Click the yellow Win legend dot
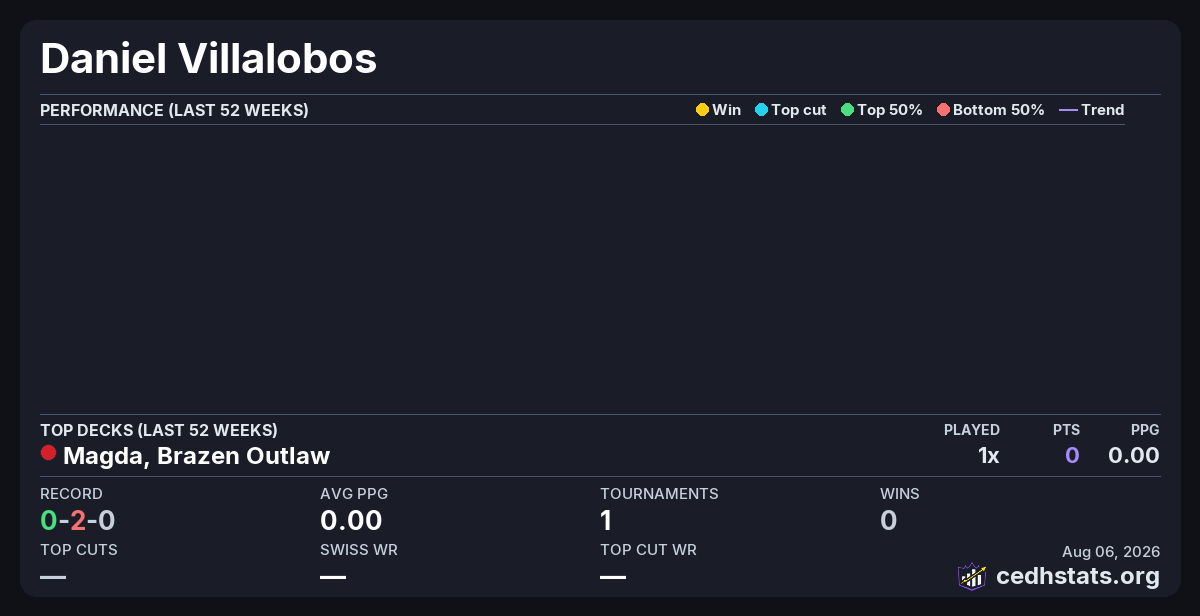1200x616 pixels. [702, 110]
